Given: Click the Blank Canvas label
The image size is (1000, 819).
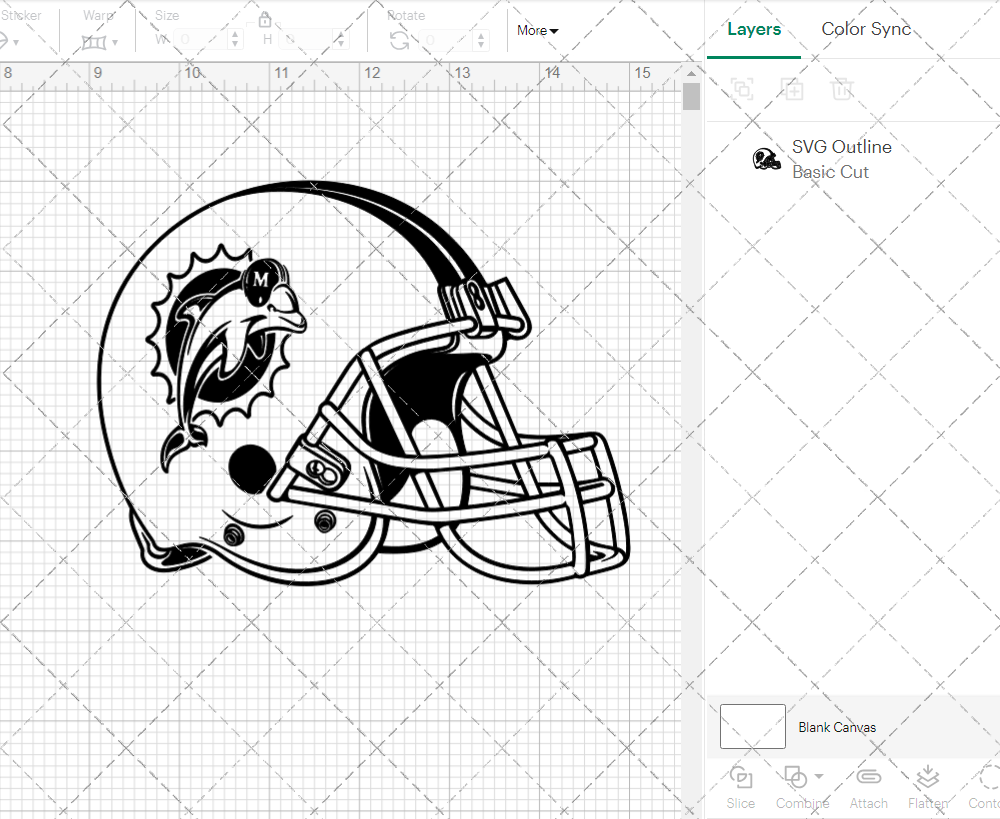Looking at the screenshot, I should pos(837,727).
